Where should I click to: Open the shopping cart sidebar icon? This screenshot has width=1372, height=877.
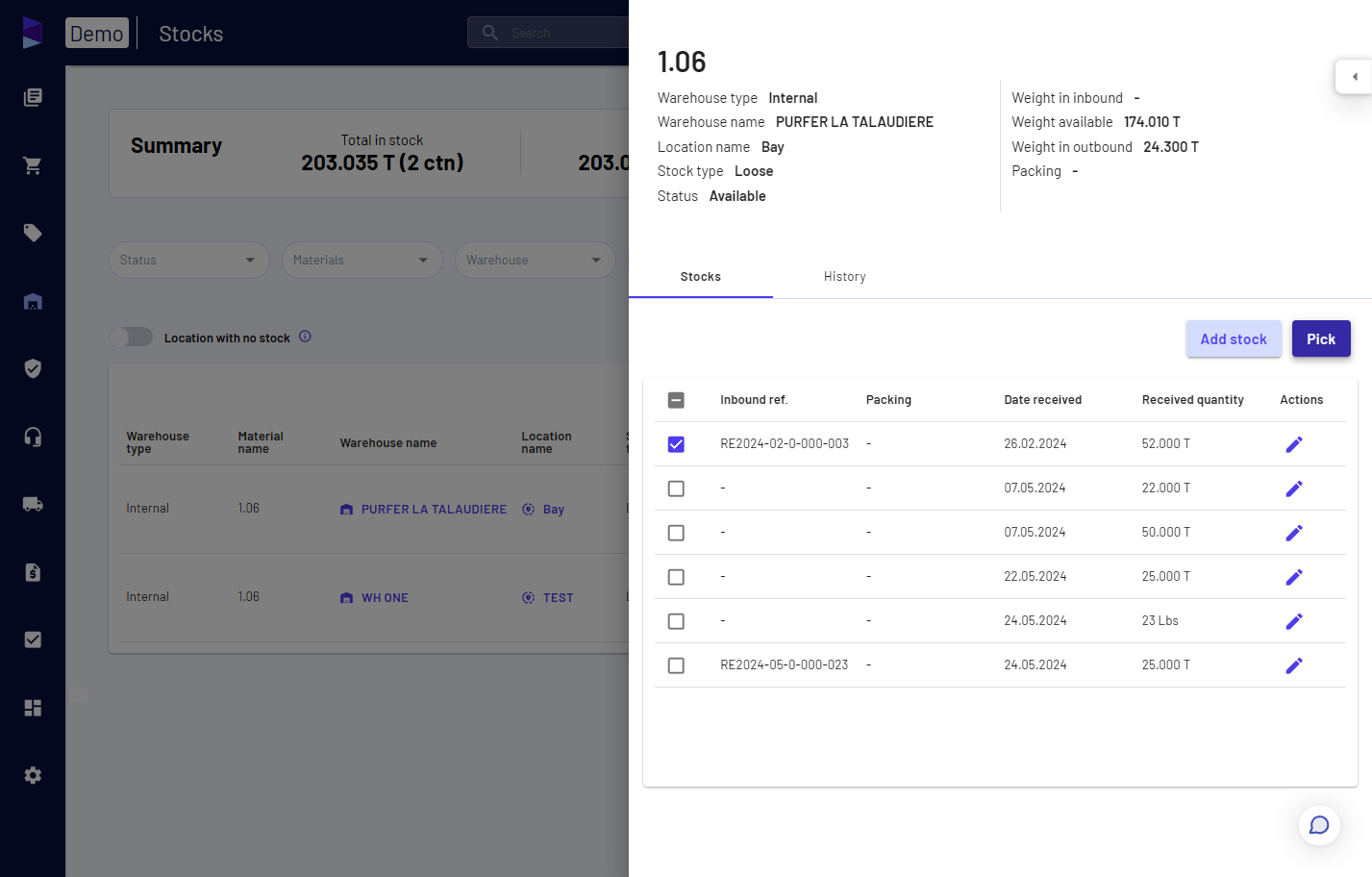click(33, 165)
